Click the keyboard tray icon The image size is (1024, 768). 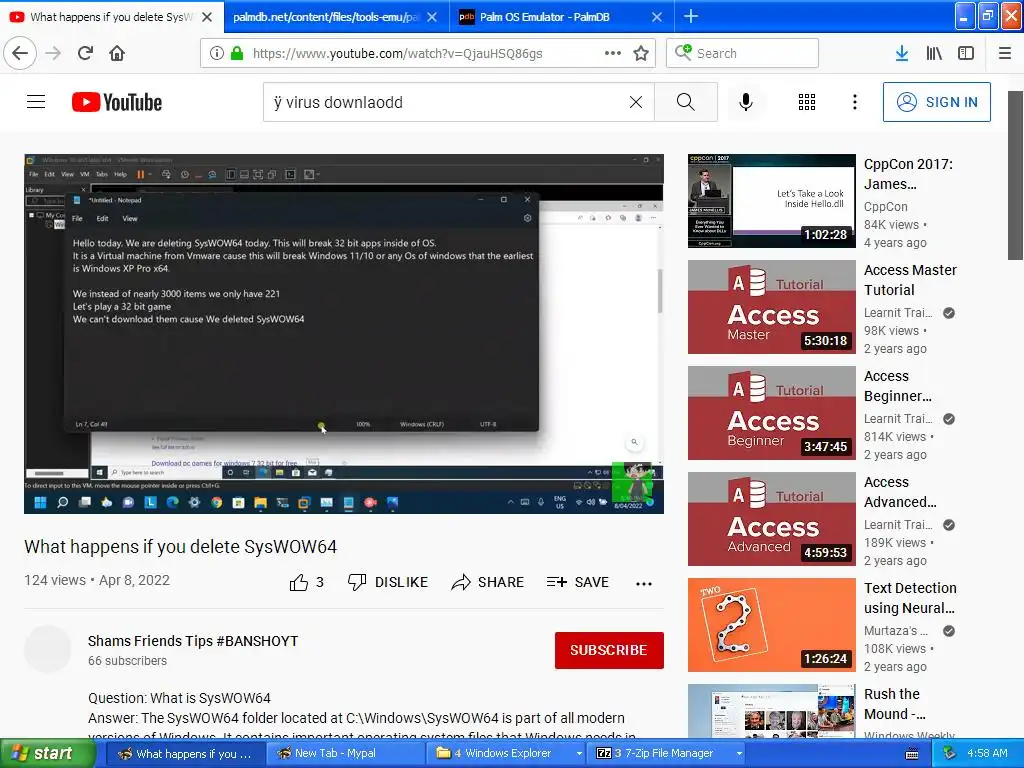(x=912, y=754)
